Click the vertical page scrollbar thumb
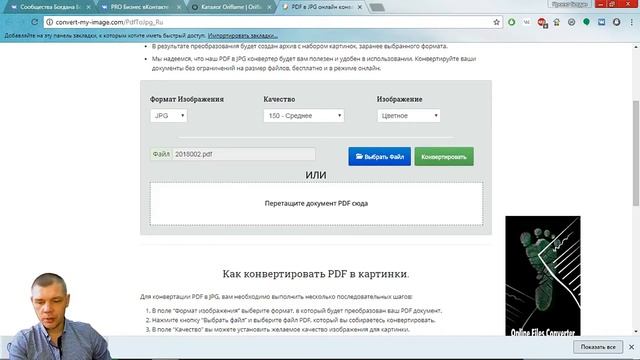 pyautogui.click(x=636, y=153)
